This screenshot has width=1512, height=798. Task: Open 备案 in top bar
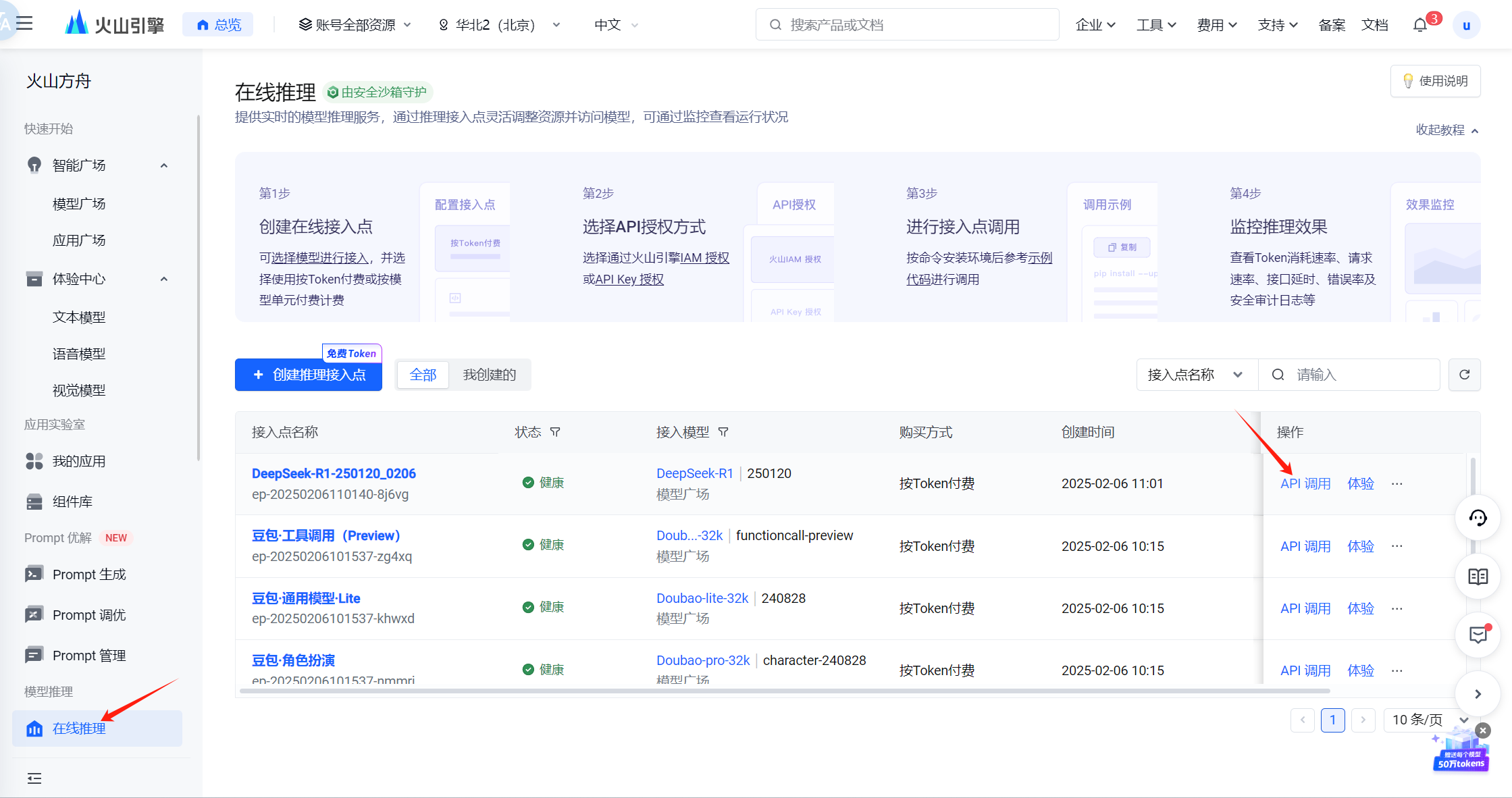tap(1332, 25)
